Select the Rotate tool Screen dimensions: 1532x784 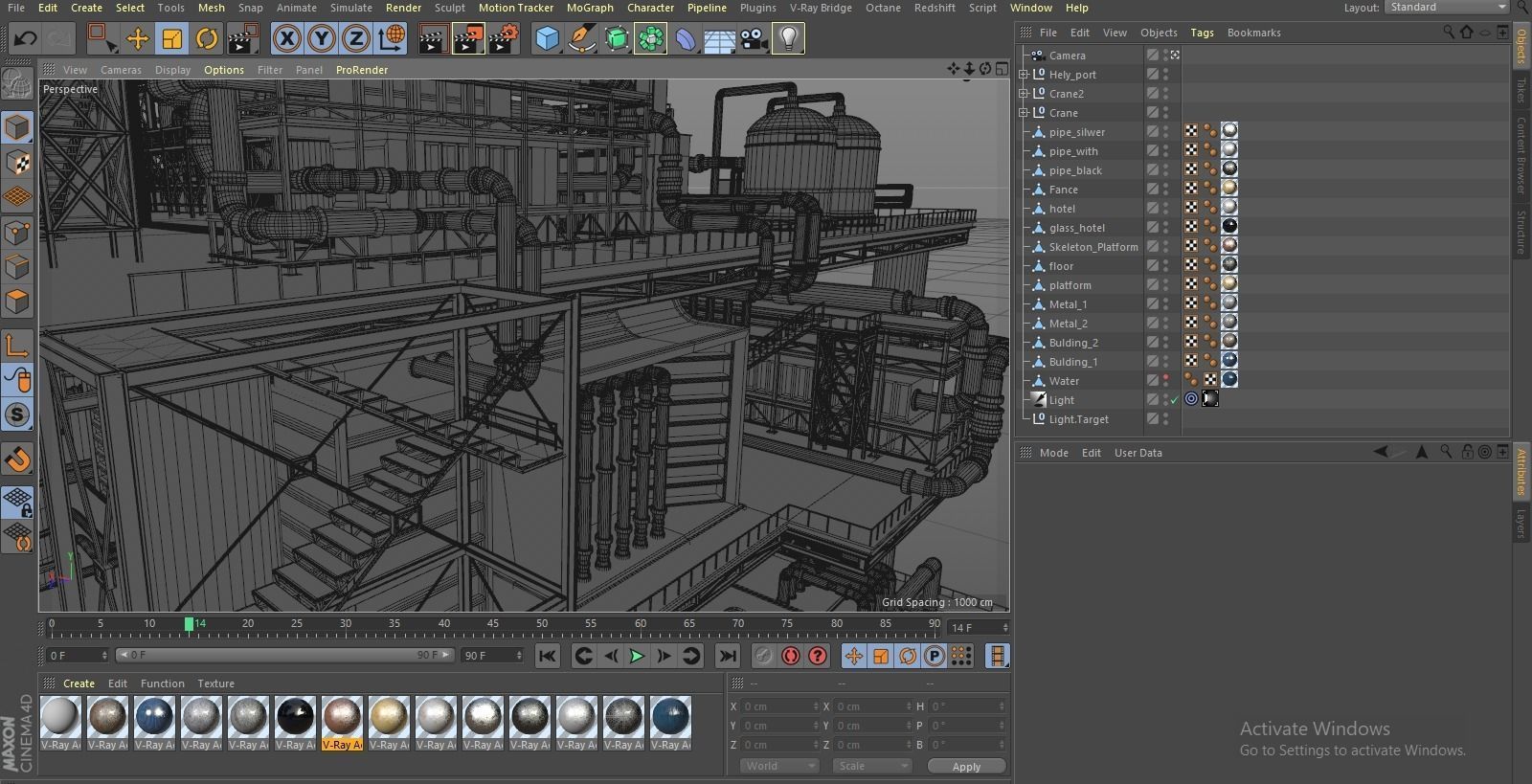pos(207,39)
